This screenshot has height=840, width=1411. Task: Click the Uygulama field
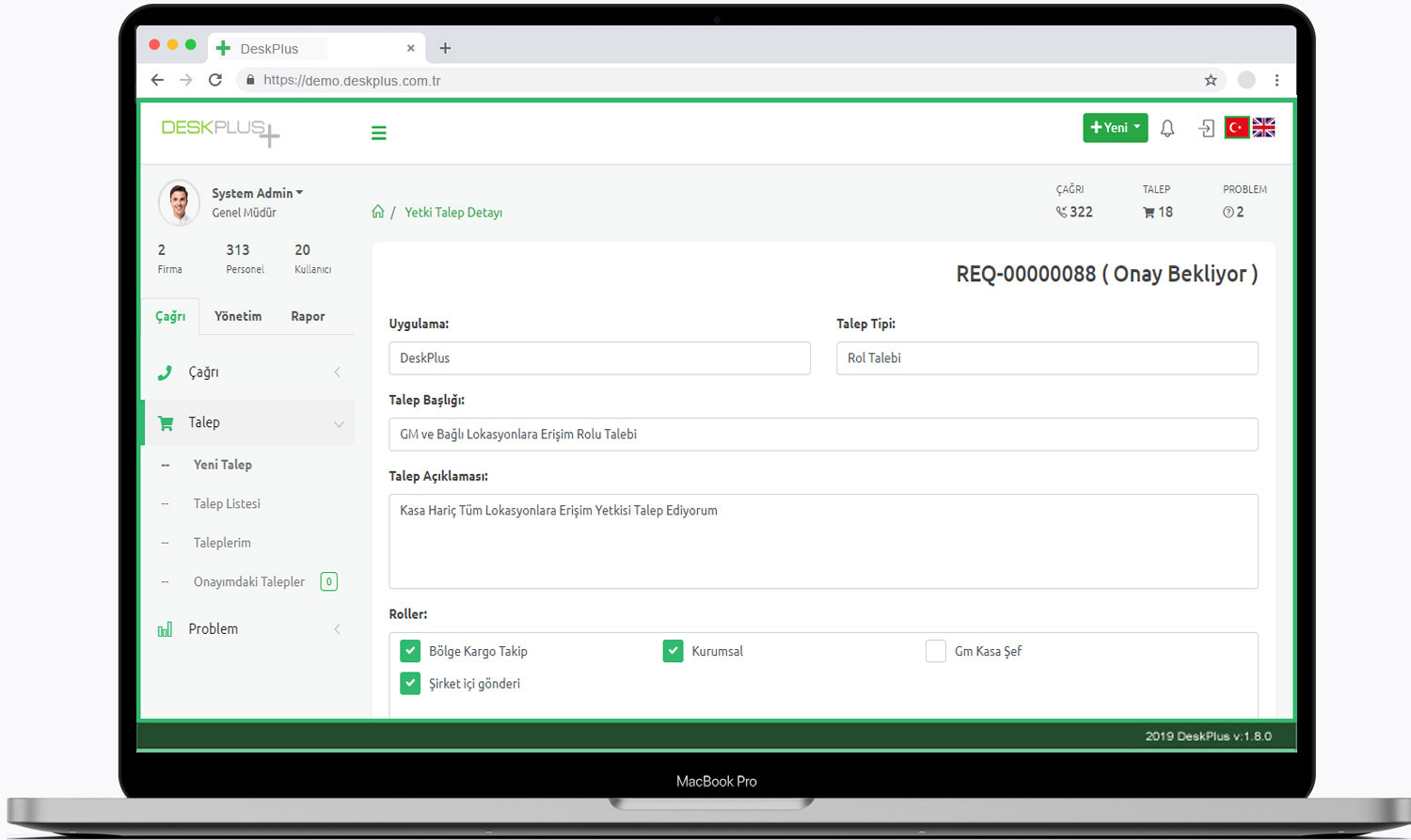(x=599, y=358)
